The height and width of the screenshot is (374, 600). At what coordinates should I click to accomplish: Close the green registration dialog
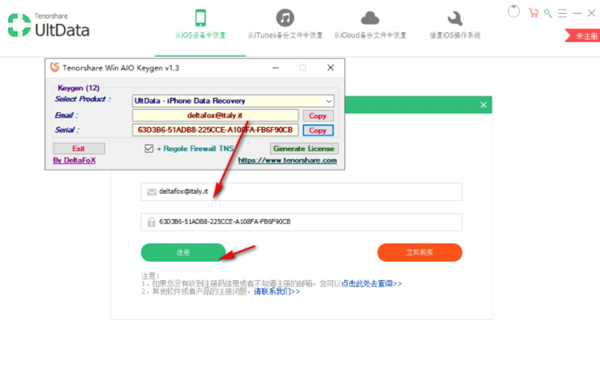(483, 105)
